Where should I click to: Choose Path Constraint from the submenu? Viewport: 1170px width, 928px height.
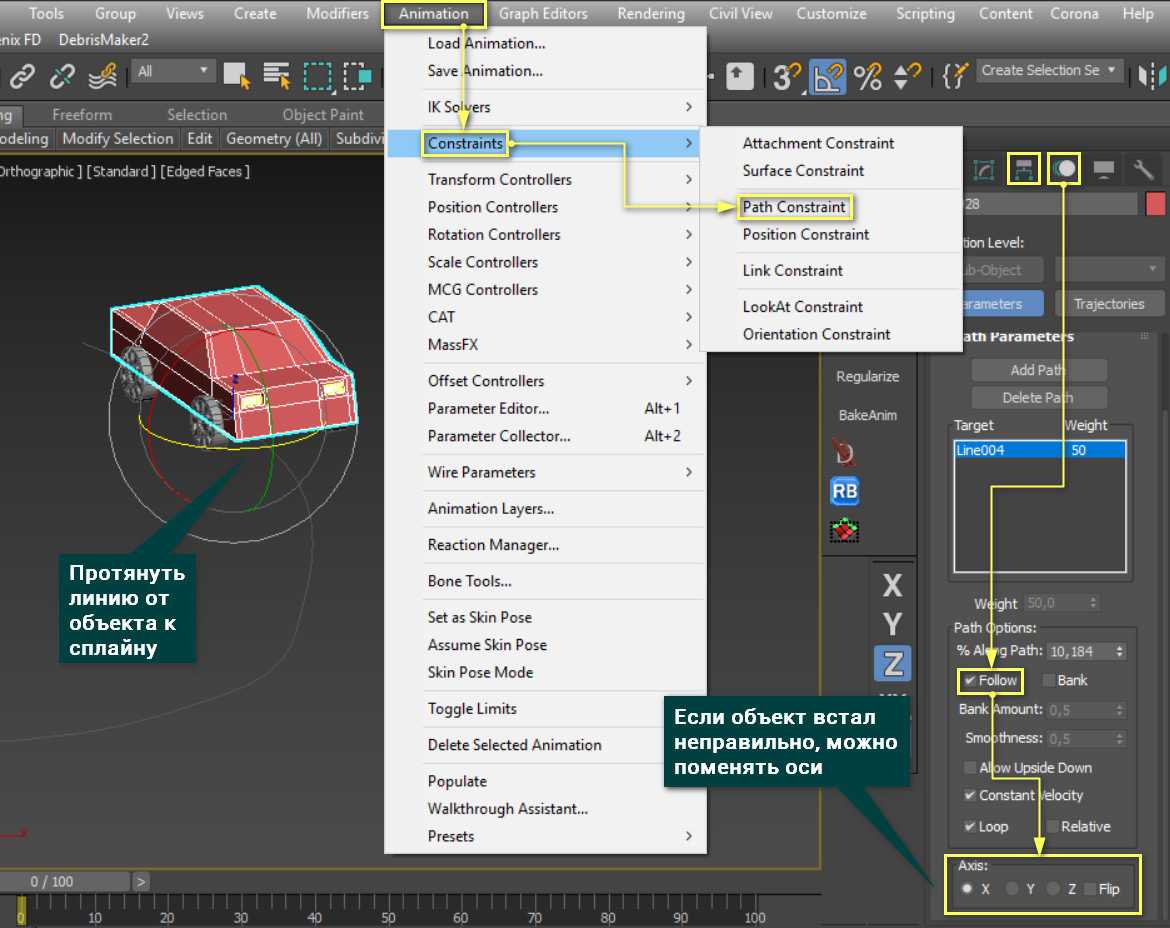click(794, 207)
